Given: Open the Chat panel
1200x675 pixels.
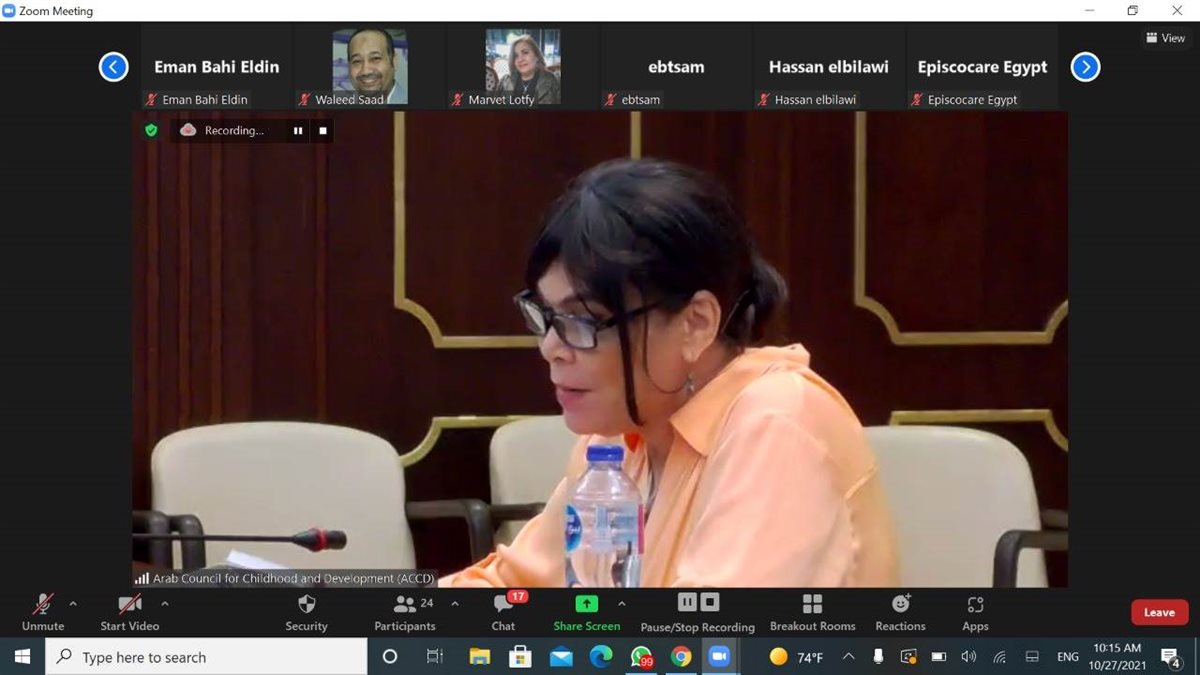Looking at the screenshot, I should tap(503, 605).
